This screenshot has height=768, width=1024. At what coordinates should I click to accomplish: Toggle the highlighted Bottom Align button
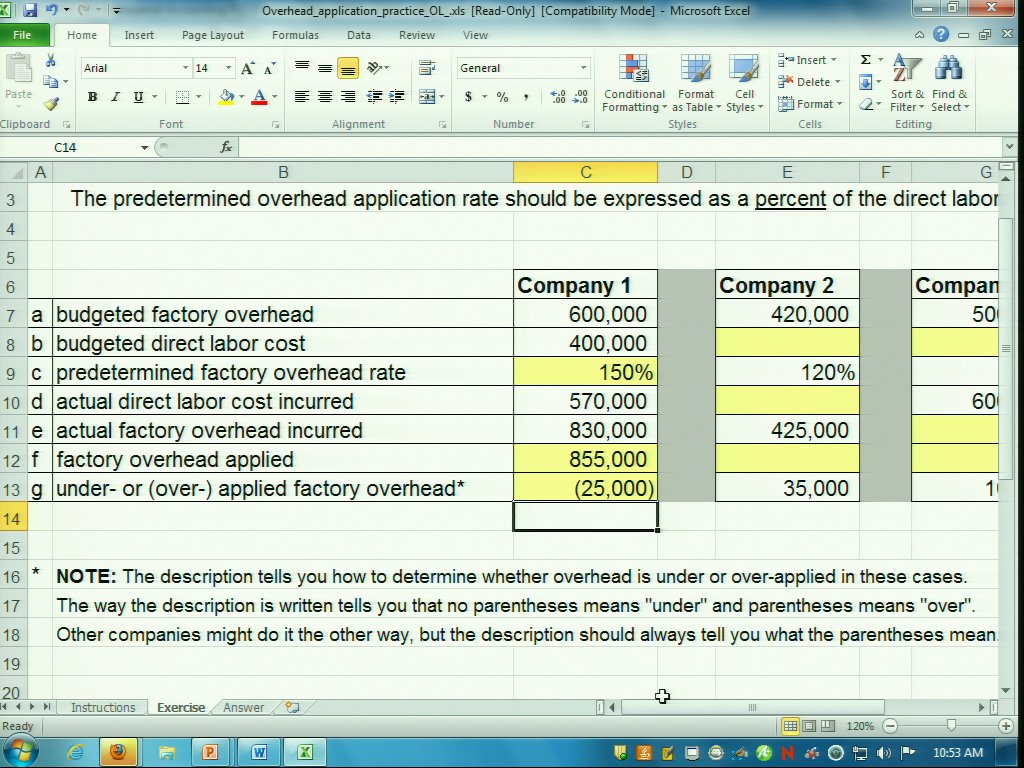(x=347, y=68)
